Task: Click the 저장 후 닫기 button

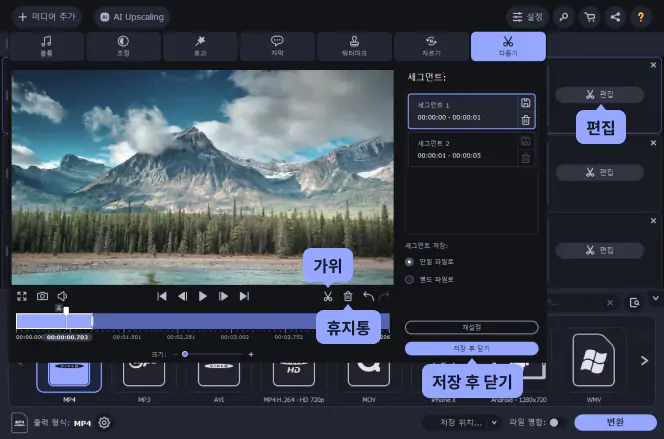Action: click(x=472, y=348)
